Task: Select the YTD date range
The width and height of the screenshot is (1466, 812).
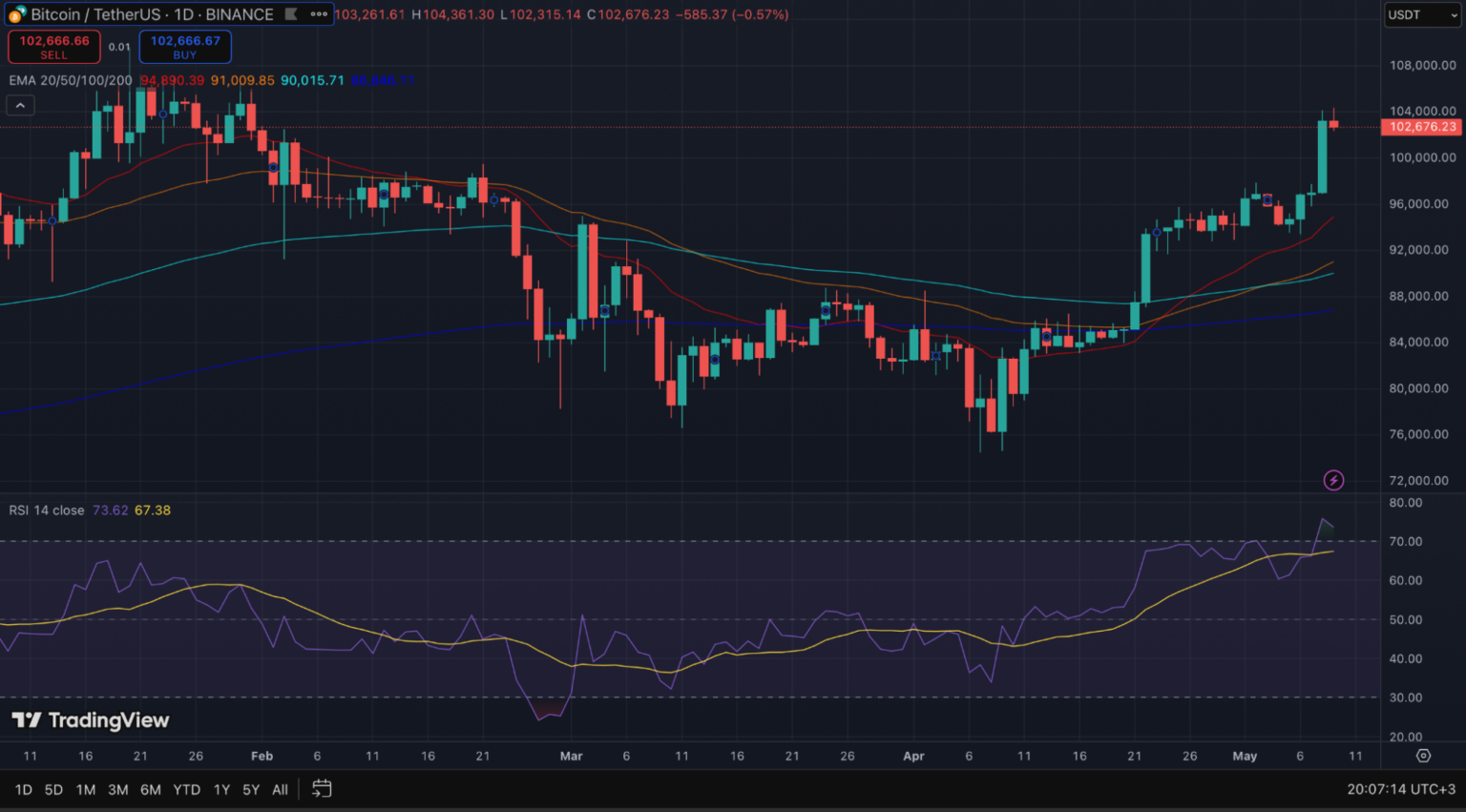Action: point(186,789)
